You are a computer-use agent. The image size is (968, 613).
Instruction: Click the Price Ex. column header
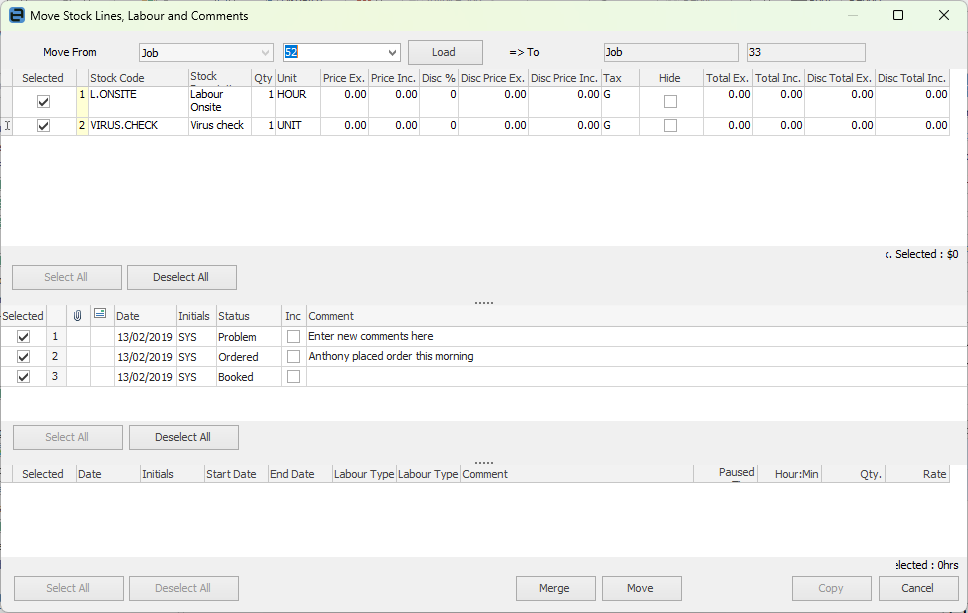tap(344, 78)
